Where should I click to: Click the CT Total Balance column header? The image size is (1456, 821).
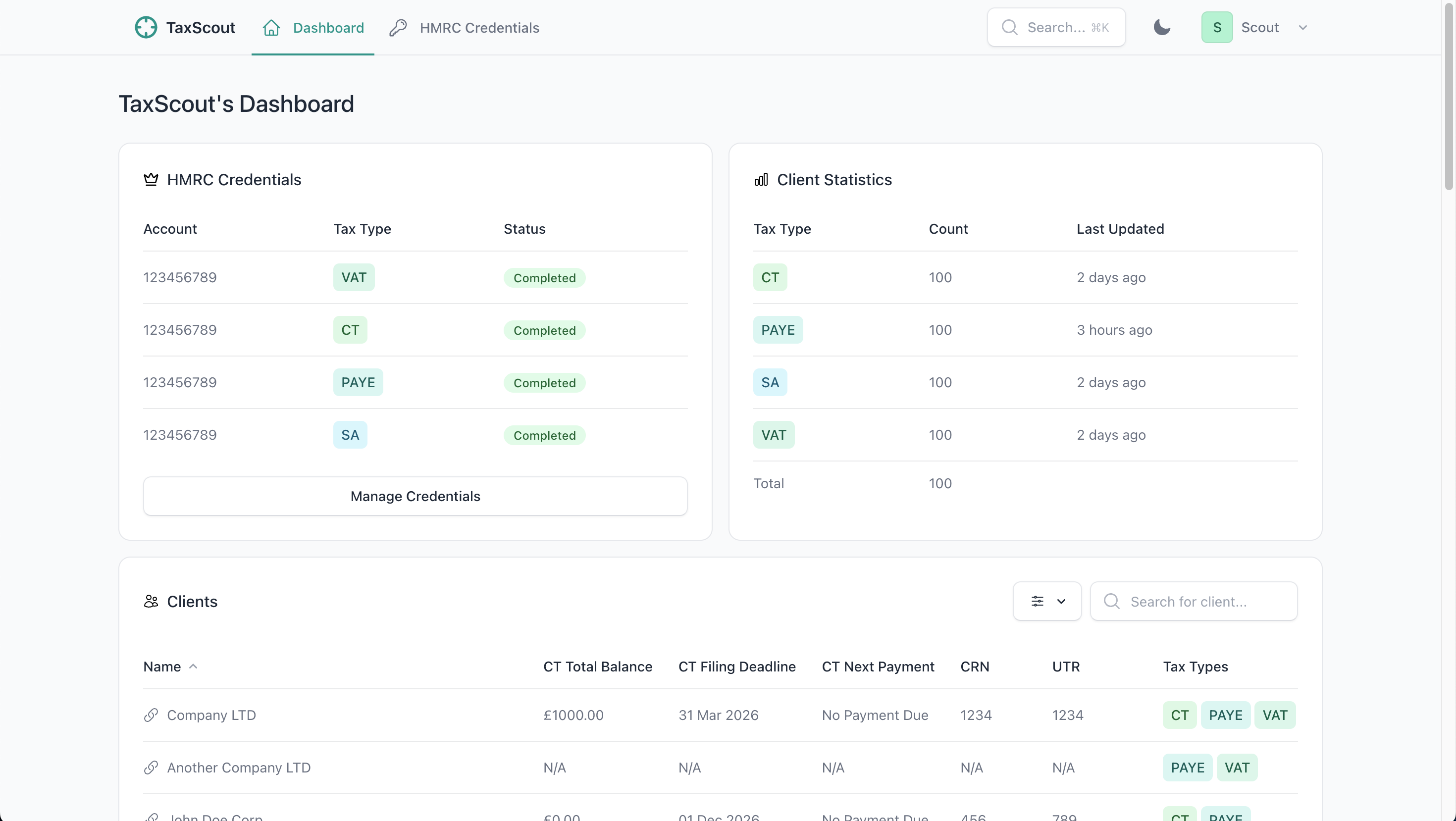(597, 666)
